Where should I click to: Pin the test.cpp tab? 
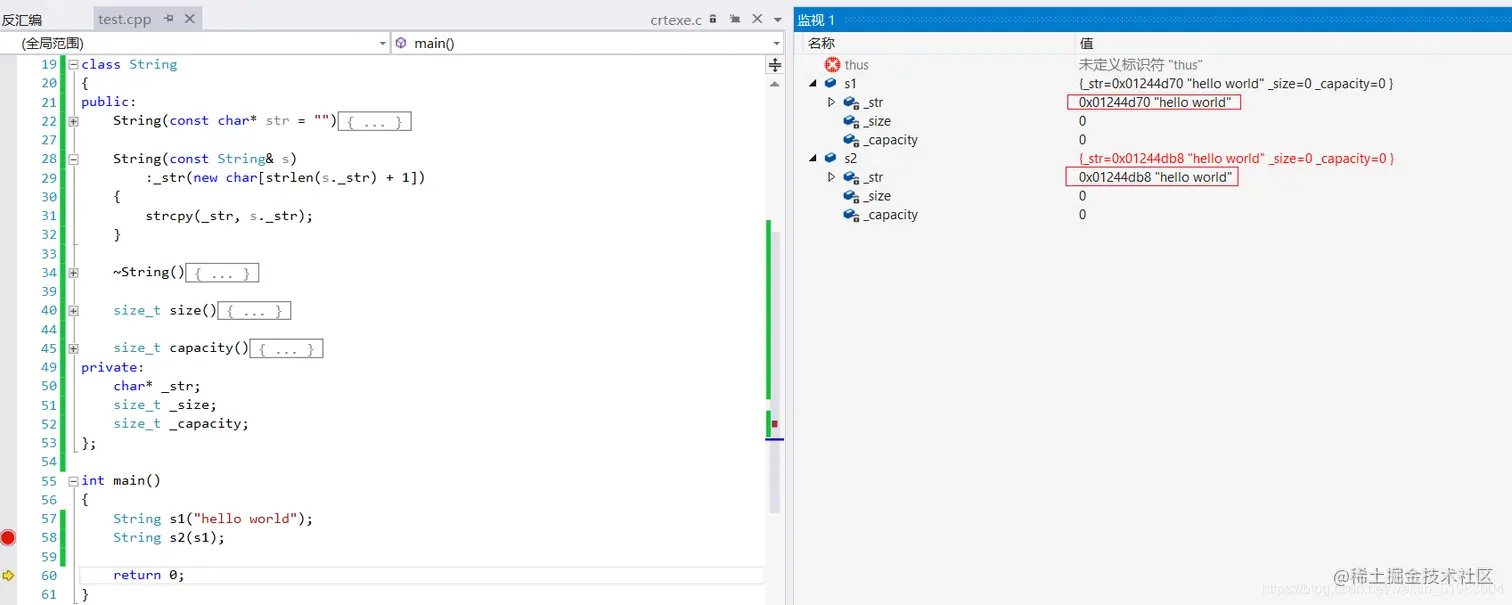(169, 19)
